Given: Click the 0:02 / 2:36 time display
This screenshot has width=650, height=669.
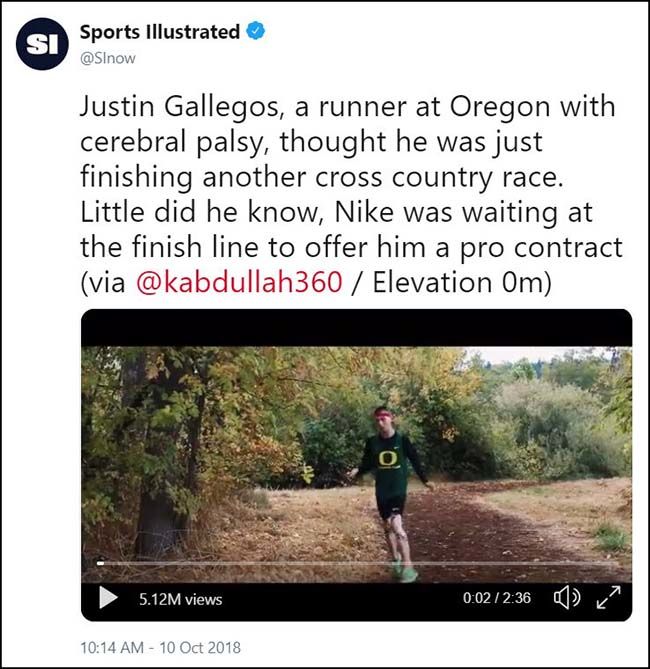Looking at the screenshot, I should pos(497,599).
